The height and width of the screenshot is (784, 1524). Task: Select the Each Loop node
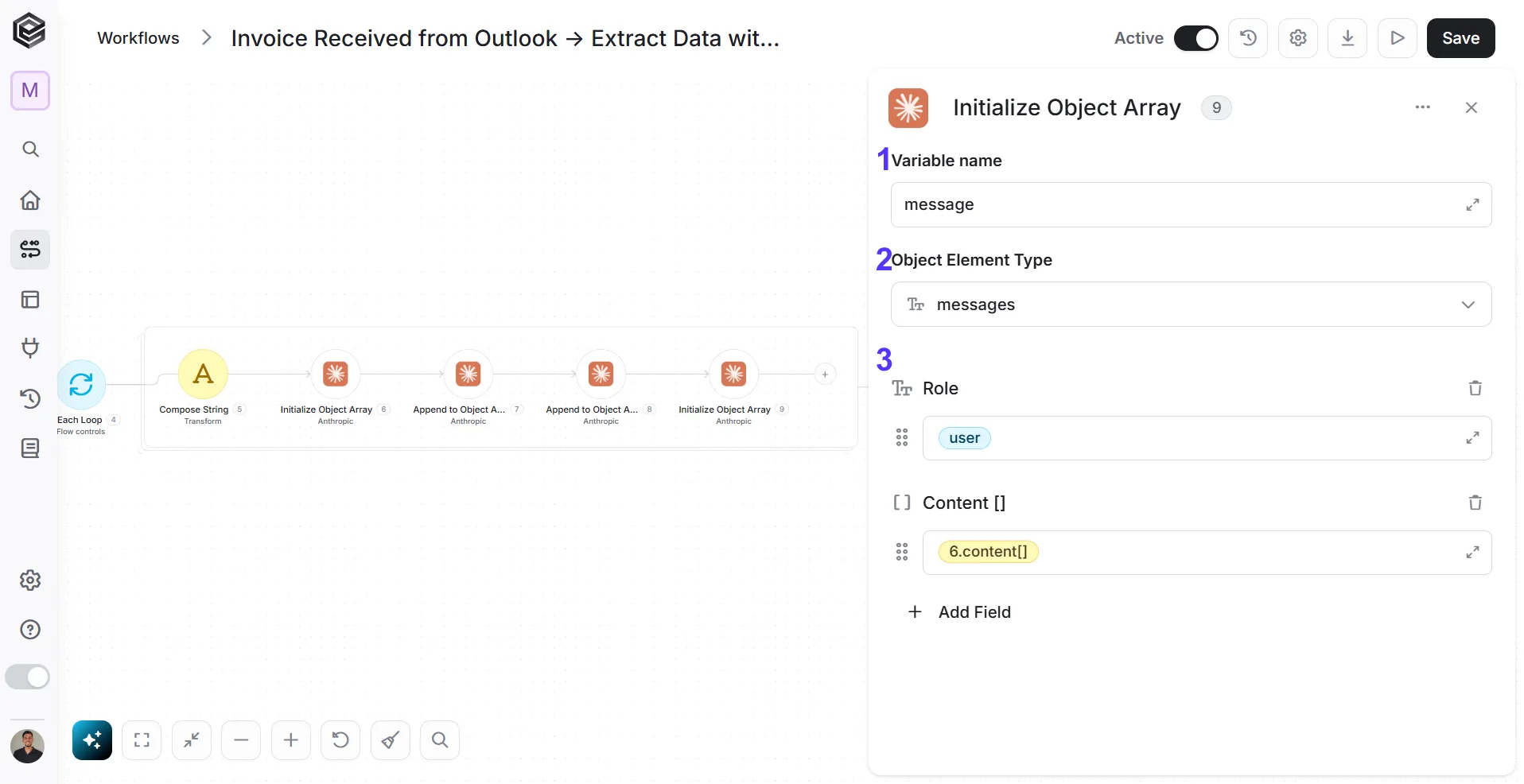click(x=81, y=385)
